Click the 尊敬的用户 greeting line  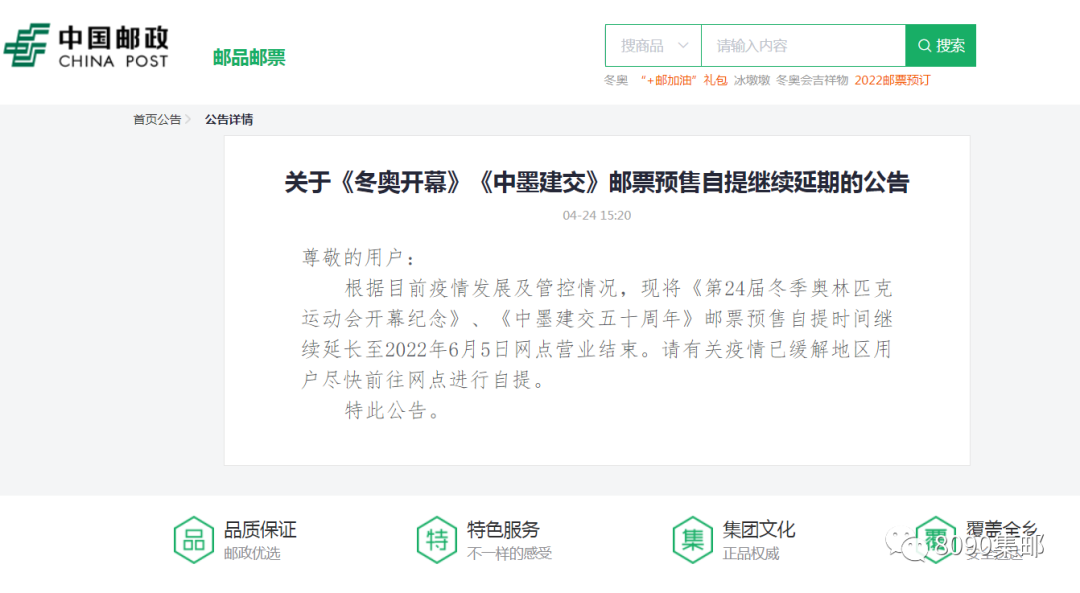pos(359,258)
